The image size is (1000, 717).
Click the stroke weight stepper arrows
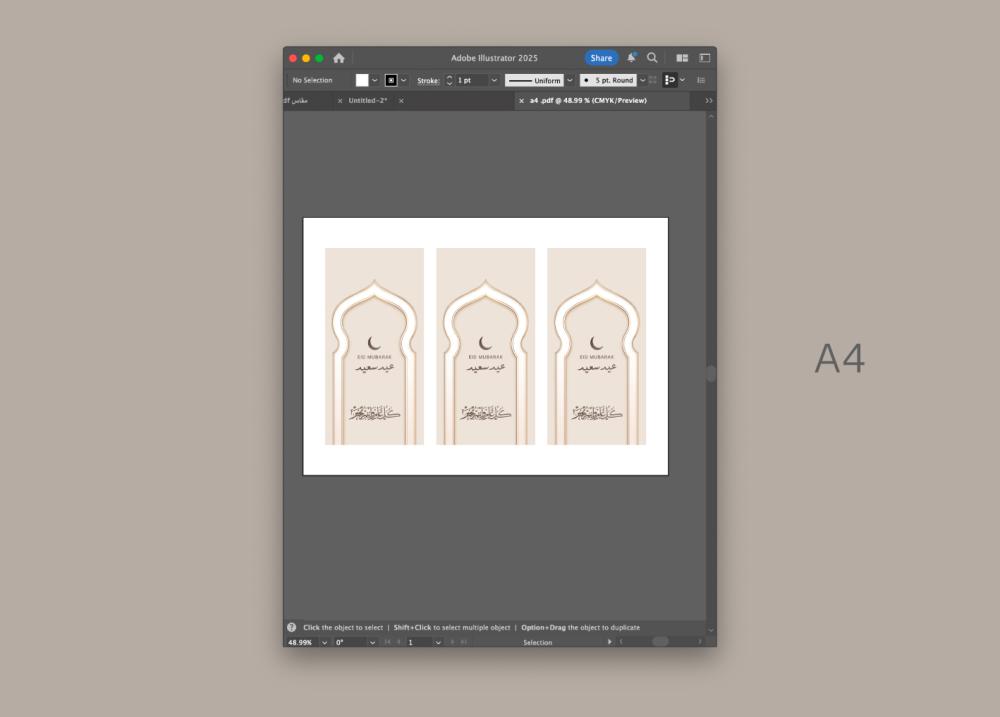pyautogui.click(x=449, y=80)
